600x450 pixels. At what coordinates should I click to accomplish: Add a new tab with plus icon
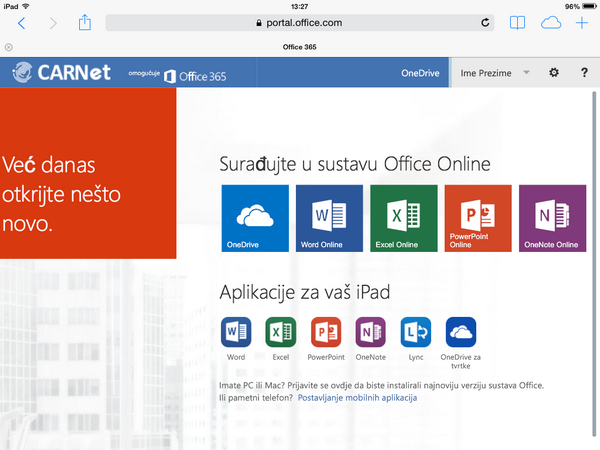tap(582, 23)
